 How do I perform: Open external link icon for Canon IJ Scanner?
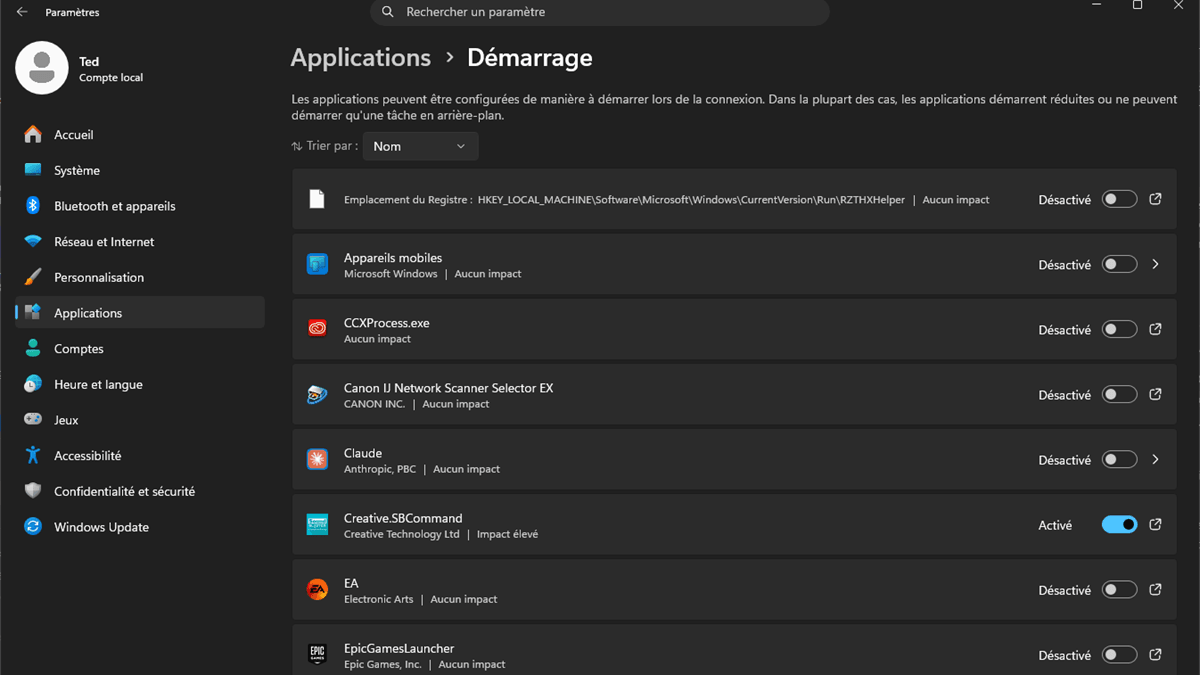coord(1155,394)
